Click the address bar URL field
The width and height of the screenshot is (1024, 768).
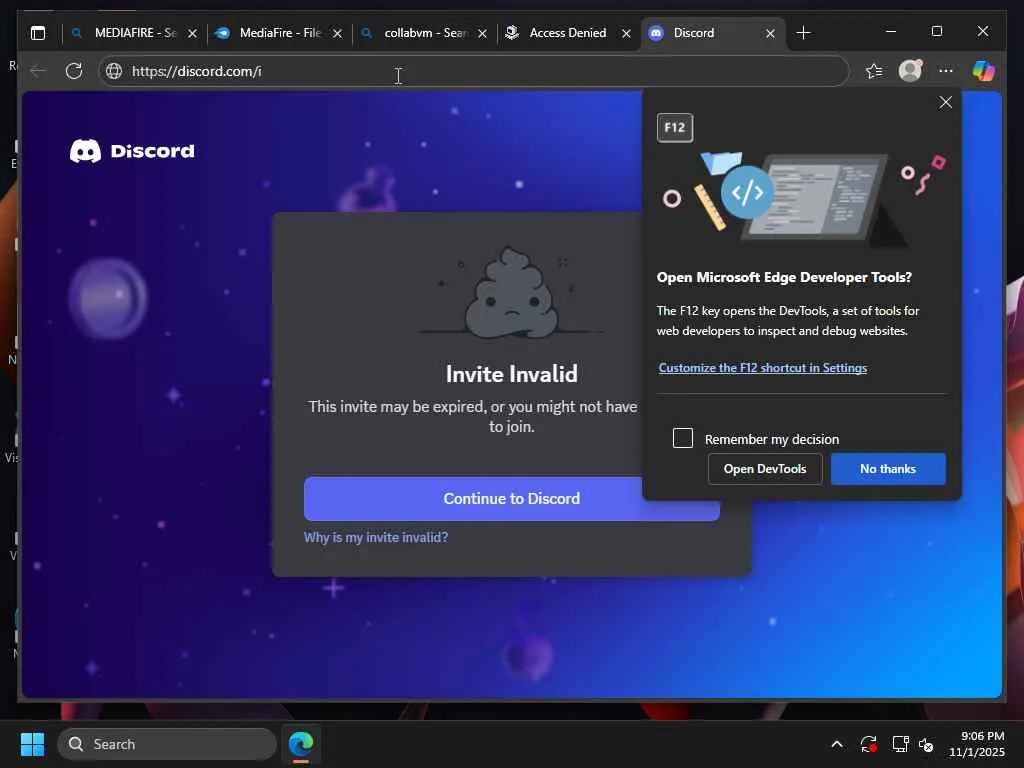click(x=473, y=71)
